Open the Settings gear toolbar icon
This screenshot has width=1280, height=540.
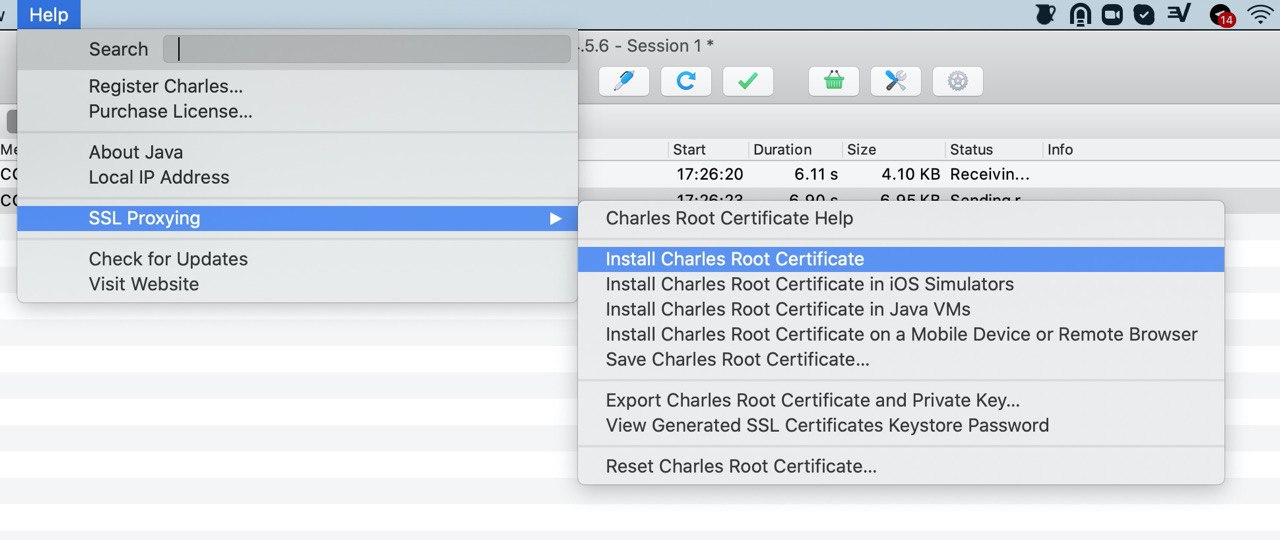[x=958, y=81]
